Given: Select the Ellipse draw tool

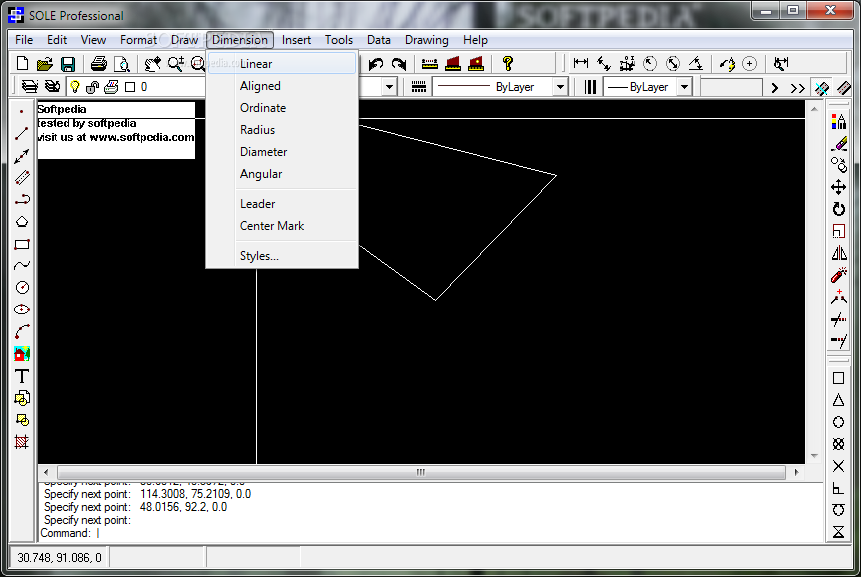Looking at the screenshot, I should pos(21,310).
